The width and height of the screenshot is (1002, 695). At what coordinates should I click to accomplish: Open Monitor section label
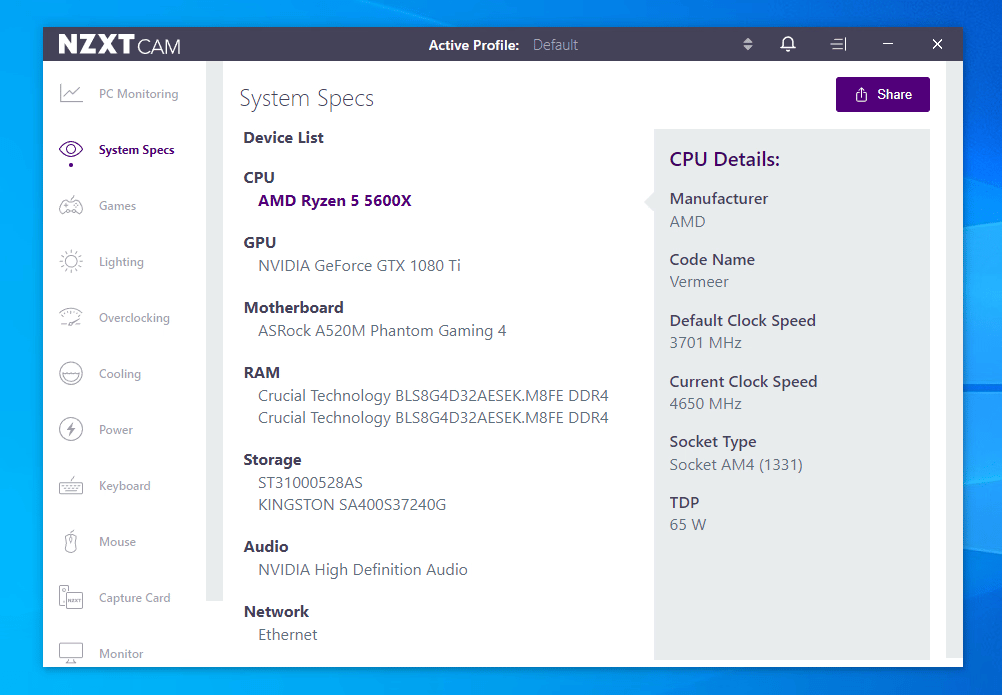coord(121,653)
